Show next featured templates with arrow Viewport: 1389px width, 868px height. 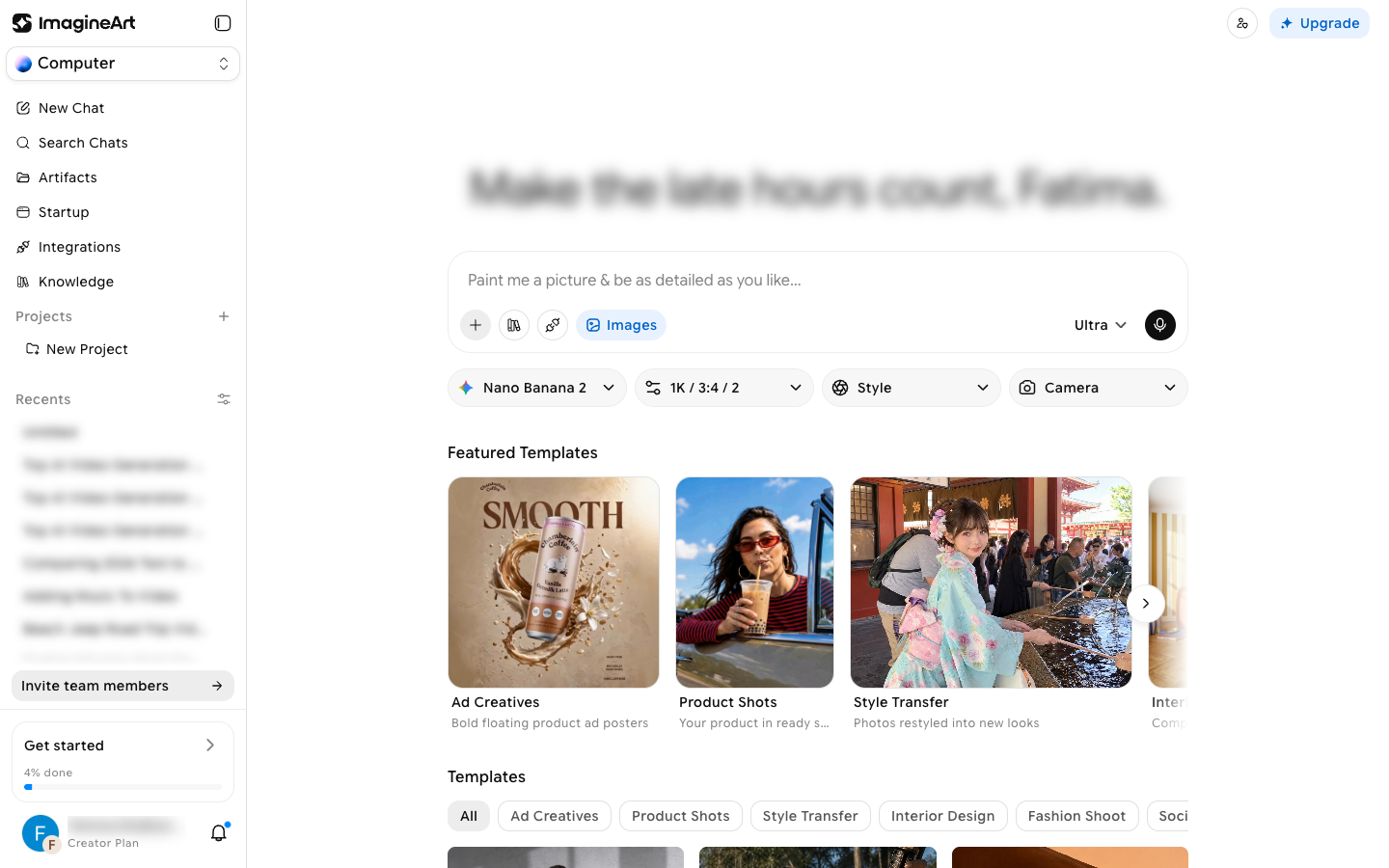click(1146, 604)
